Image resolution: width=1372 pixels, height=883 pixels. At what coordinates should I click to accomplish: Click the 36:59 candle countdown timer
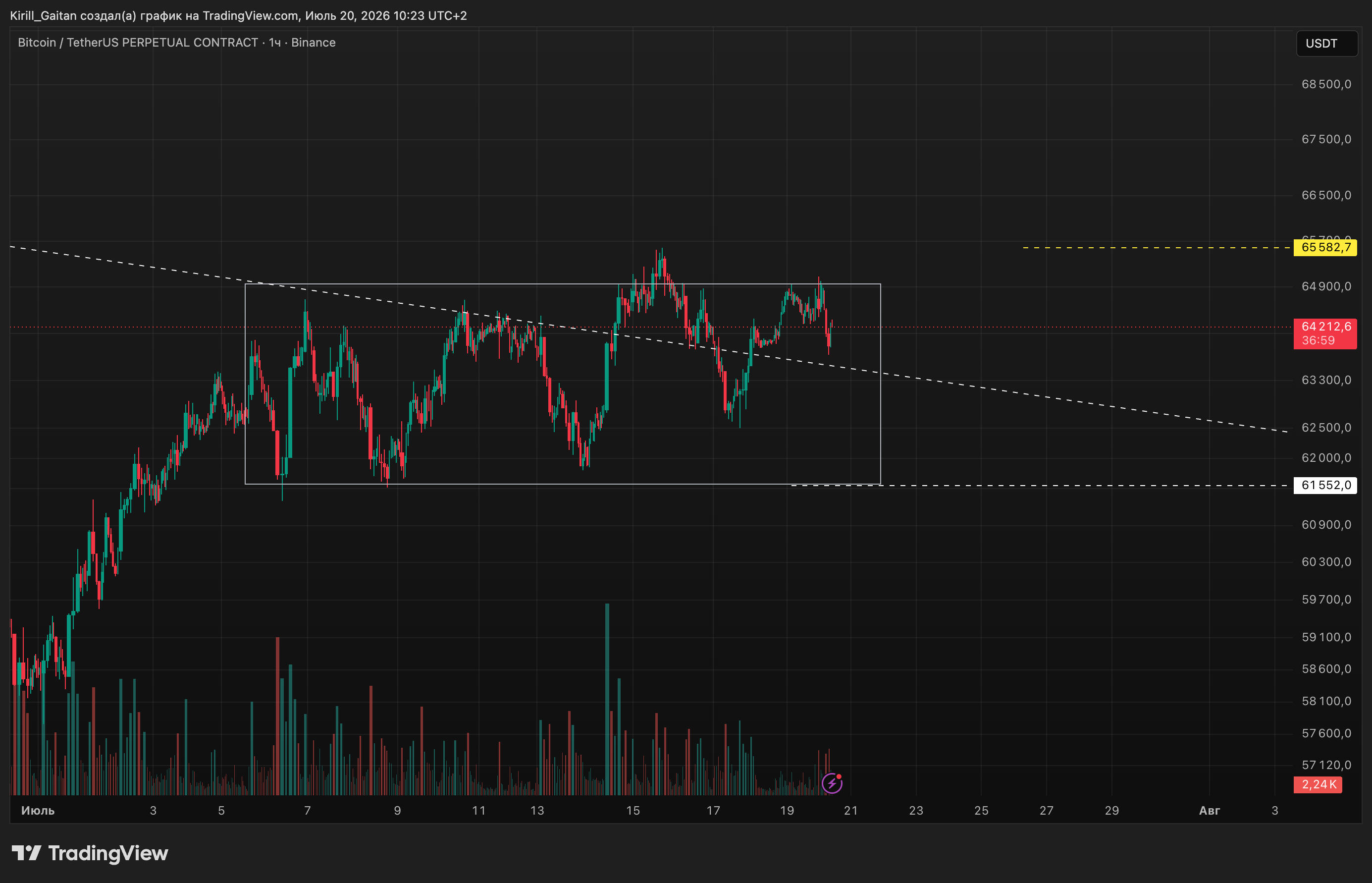point(1318,340)
